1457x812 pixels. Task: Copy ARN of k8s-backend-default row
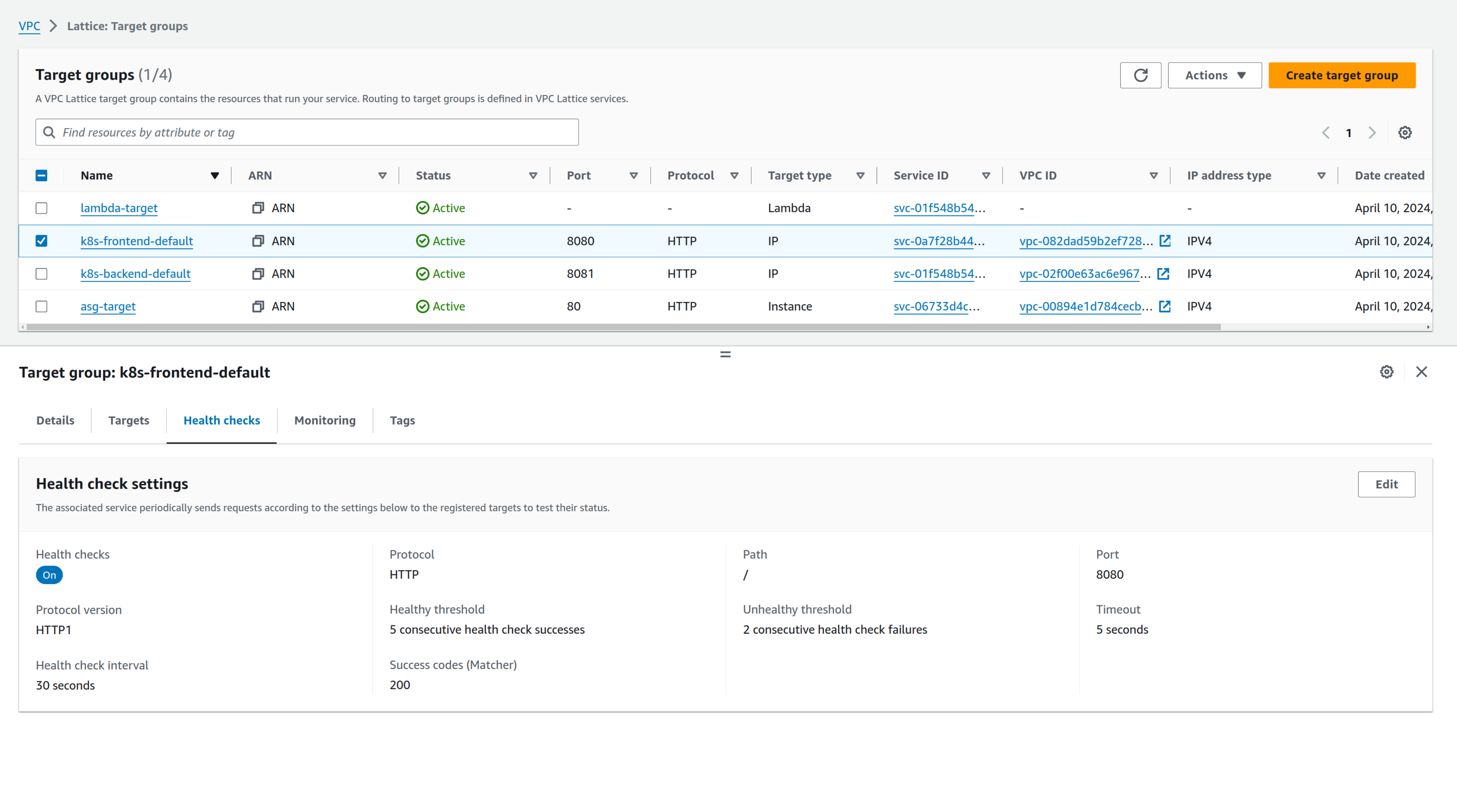tap(258, 274)
